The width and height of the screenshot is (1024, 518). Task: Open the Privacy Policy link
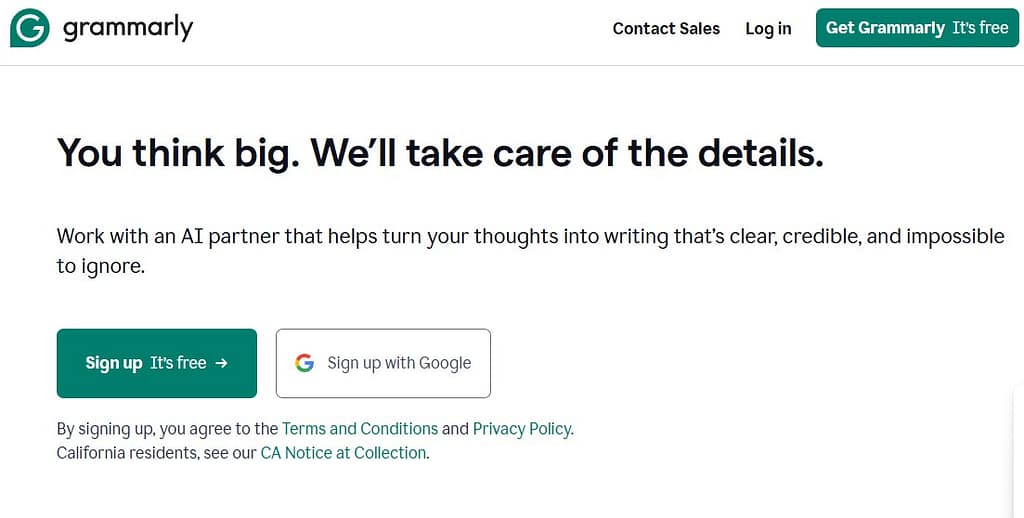coord(522,429)
